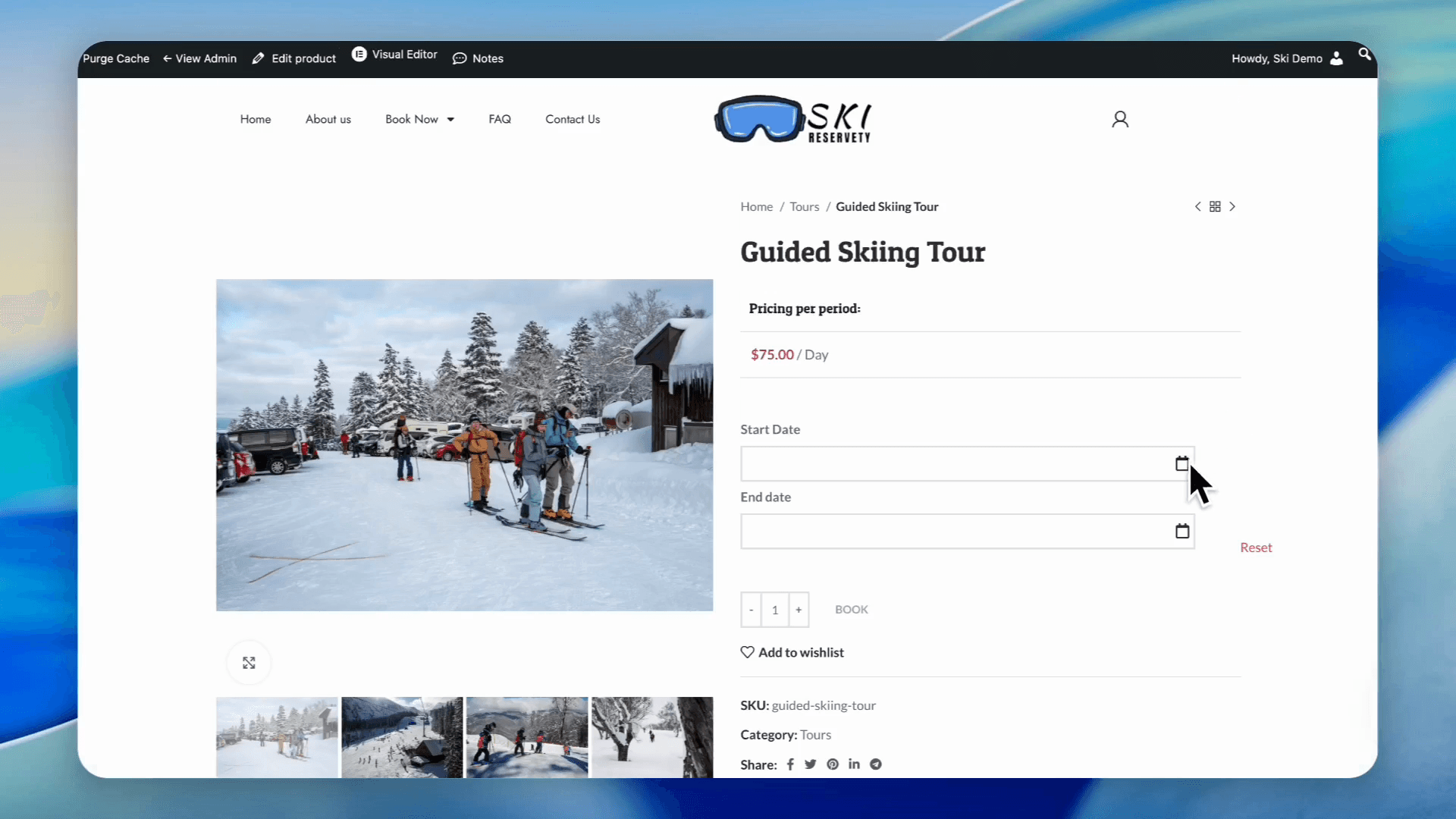
Task: Open Visual Editor in admin bar
Action: [394, 55]
